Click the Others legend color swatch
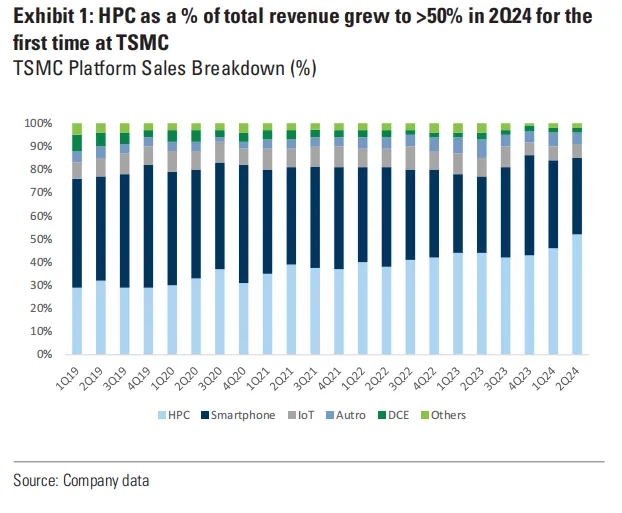 click(x=425, y=415)
